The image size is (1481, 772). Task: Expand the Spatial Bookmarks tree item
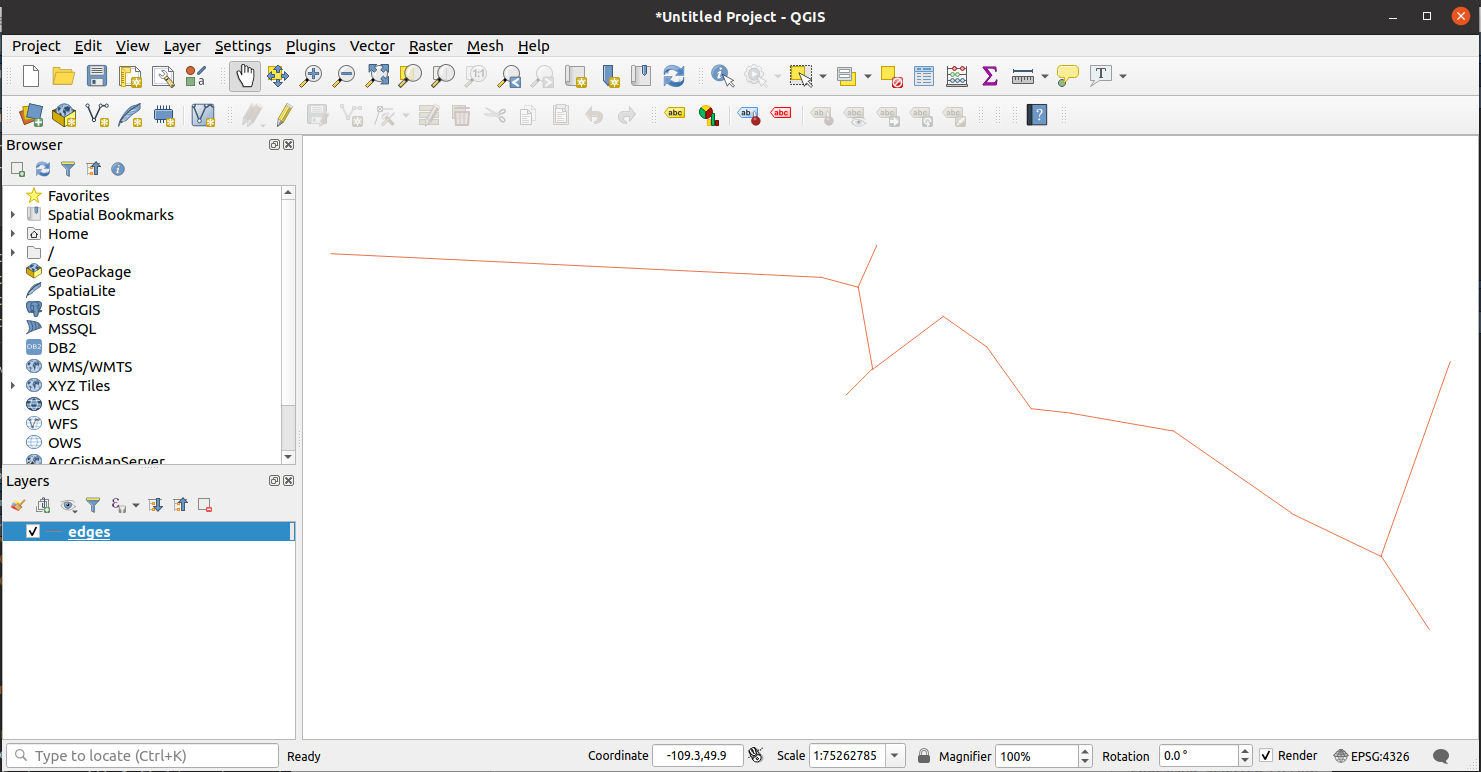pyautogui.click(x=12, y=215)
